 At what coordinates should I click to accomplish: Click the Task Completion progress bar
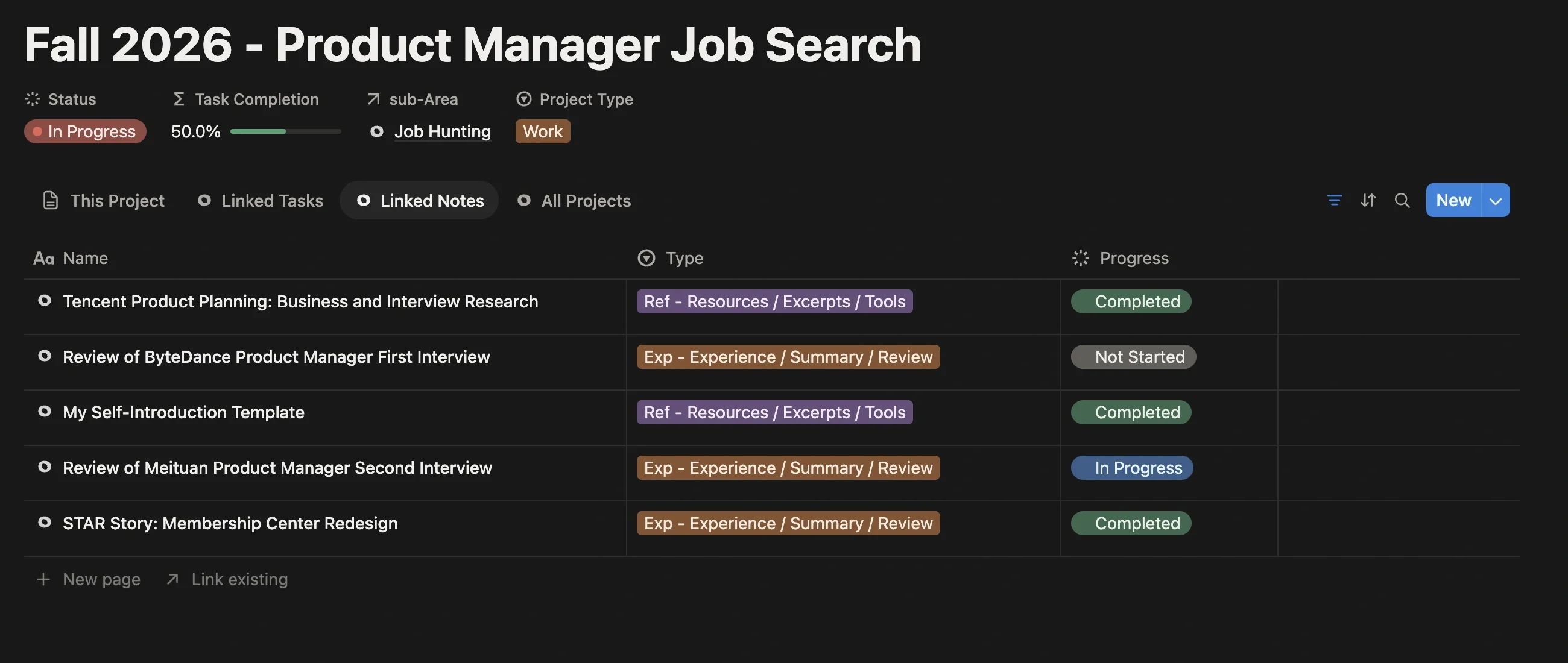pyautogui.click(x=285, y=131)
